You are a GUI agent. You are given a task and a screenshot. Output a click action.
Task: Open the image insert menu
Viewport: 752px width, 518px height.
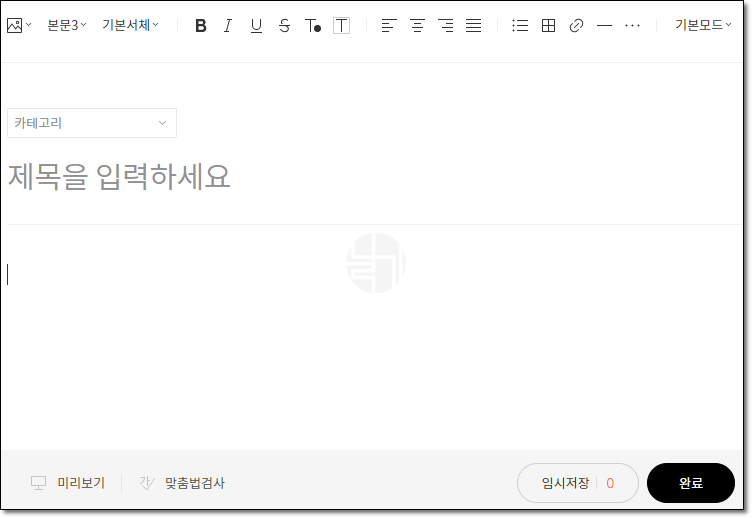[19, 25]
